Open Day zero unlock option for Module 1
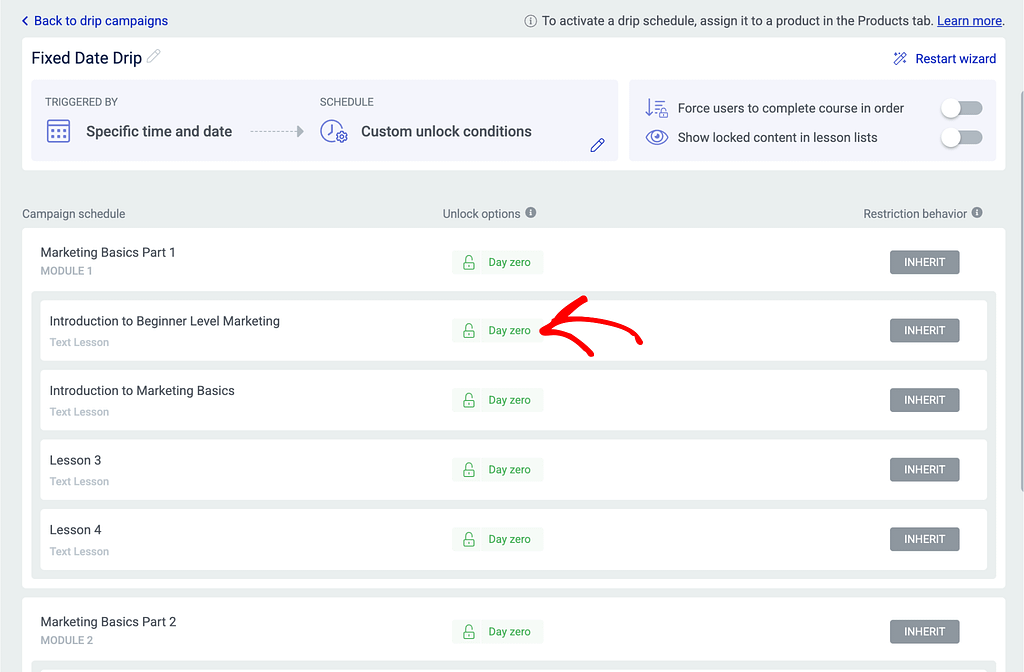The height and width of the screenshot is (672, 1024). [498, 262]
